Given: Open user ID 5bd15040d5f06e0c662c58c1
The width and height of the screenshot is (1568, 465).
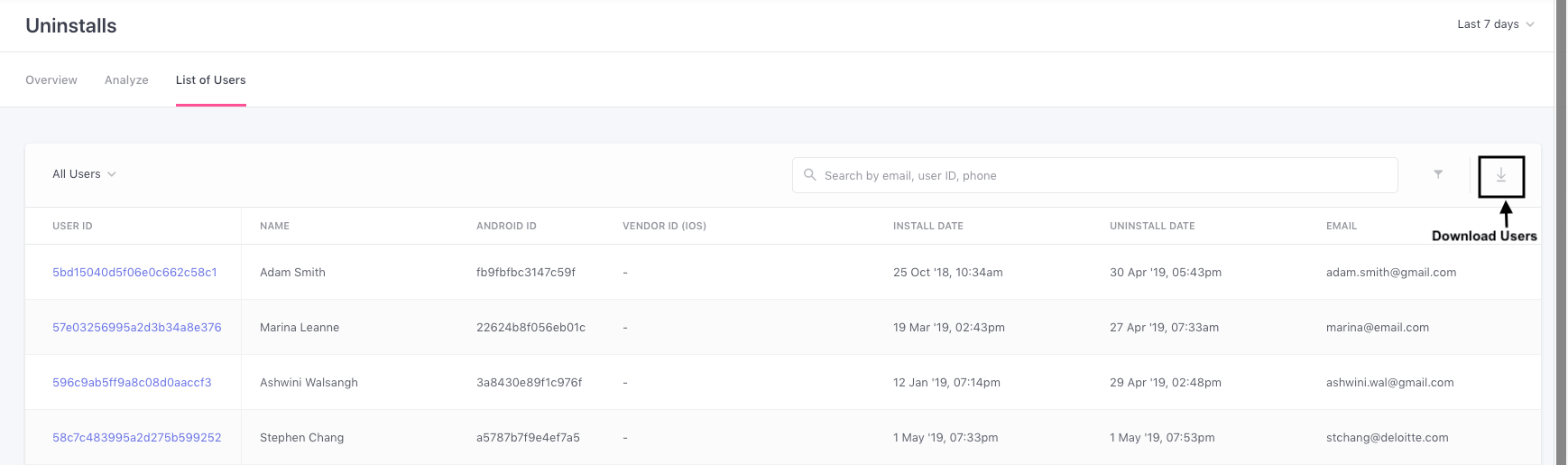Looking at the screenshot, I should click(134, 273).
